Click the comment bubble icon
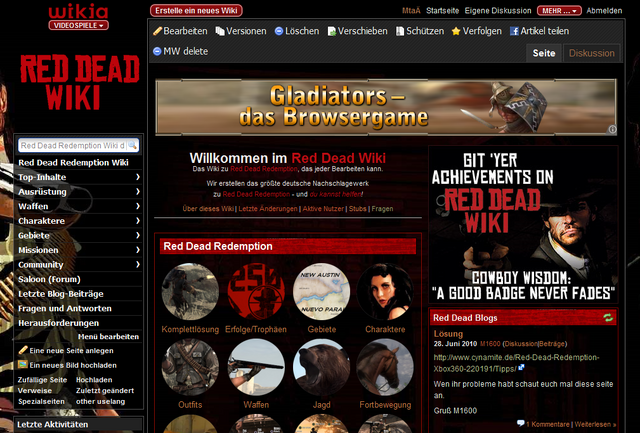This screenshot has height=433, width=640. coord(521,424)
